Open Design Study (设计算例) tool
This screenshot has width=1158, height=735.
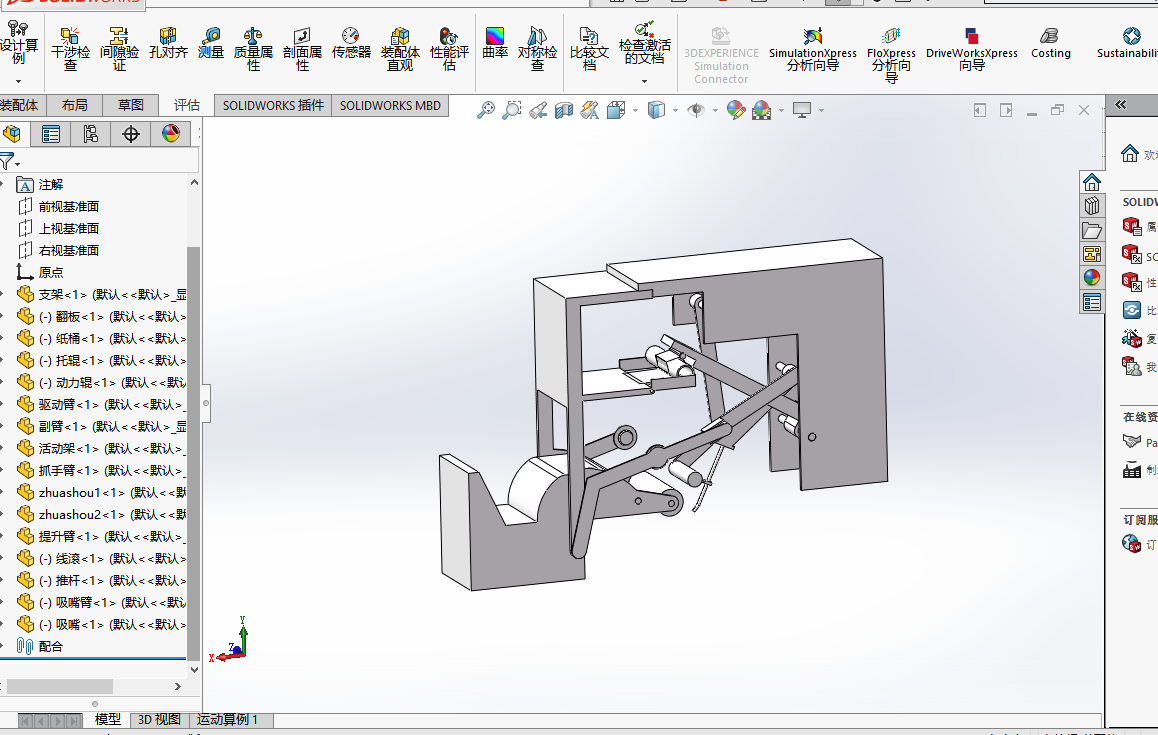point(18,43)
